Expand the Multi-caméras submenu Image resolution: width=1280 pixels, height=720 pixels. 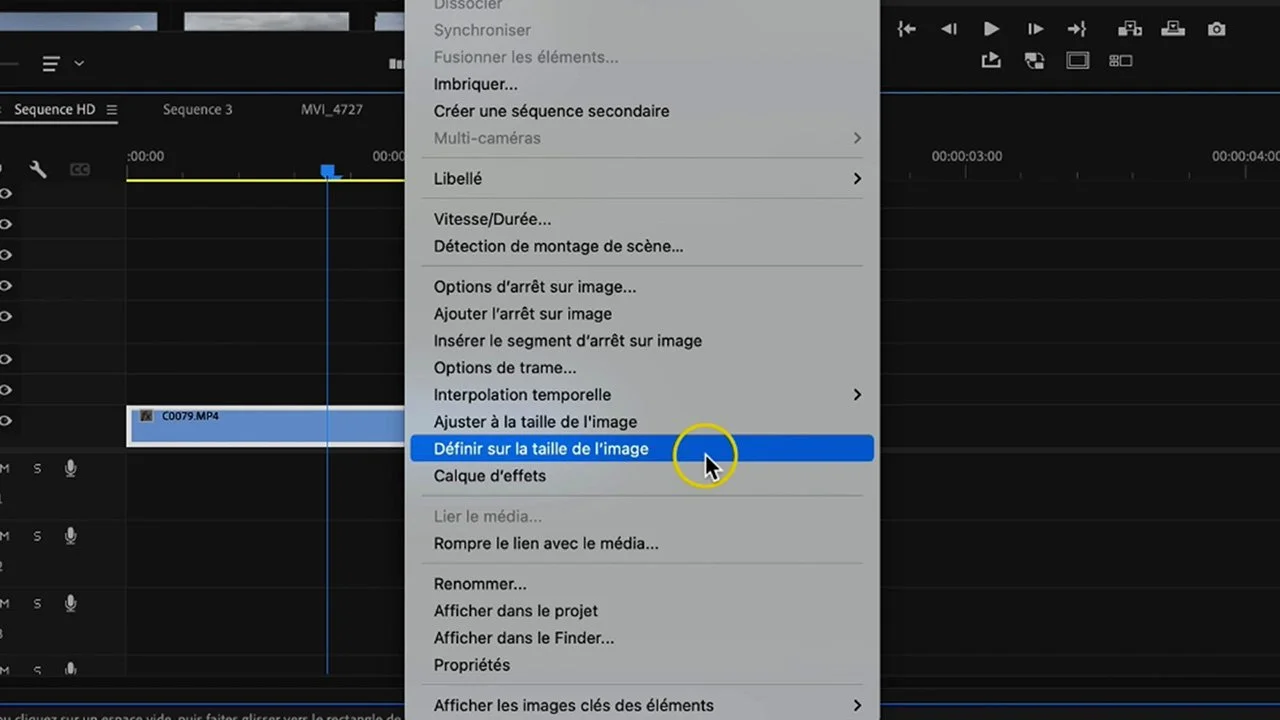(857, 138)
